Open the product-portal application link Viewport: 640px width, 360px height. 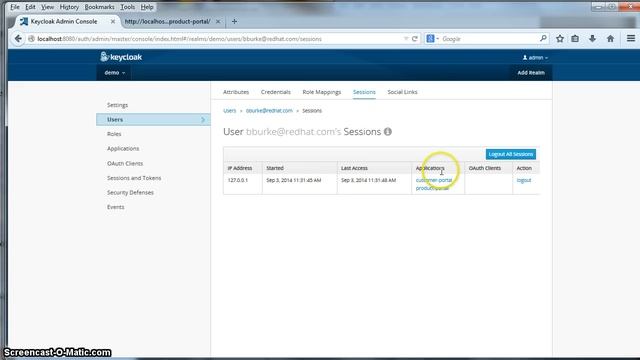coord(432,188)
